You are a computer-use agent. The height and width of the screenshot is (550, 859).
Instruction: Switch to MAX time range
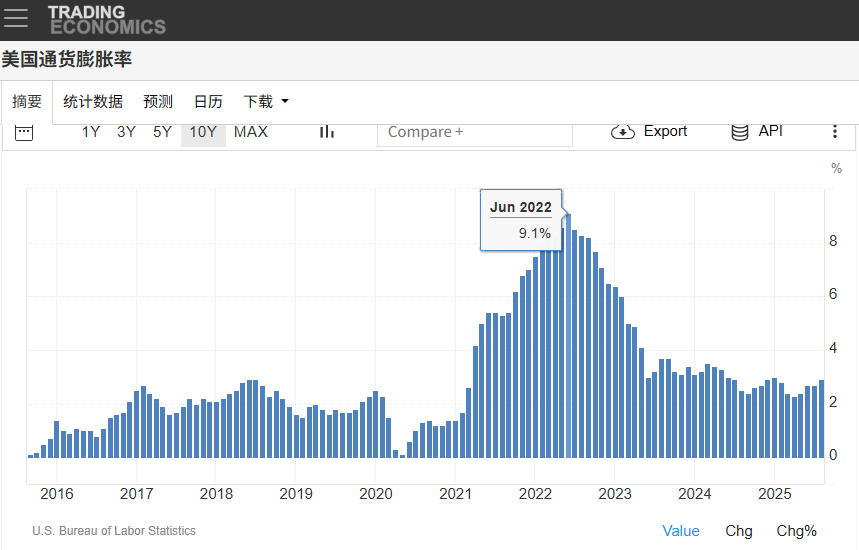pyautogui.click(x=251, y=132)
